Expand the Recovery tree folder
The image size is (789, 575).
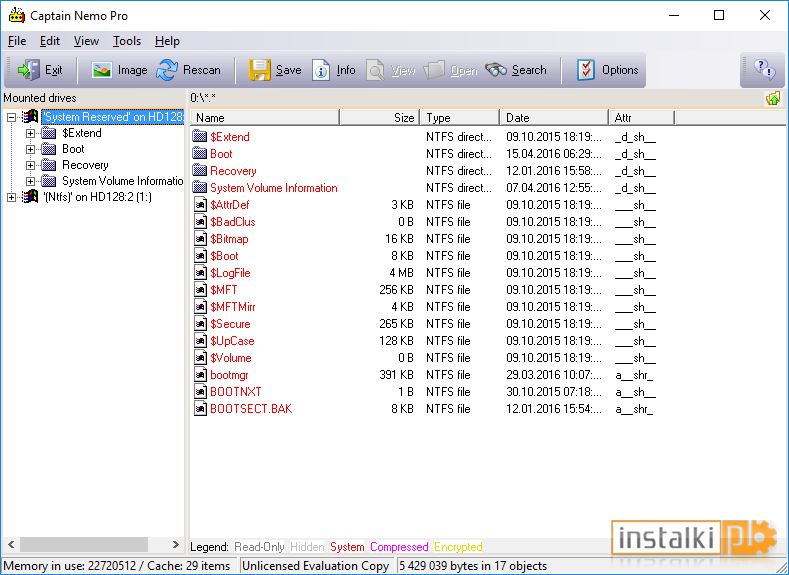click(x=31, y=166)
